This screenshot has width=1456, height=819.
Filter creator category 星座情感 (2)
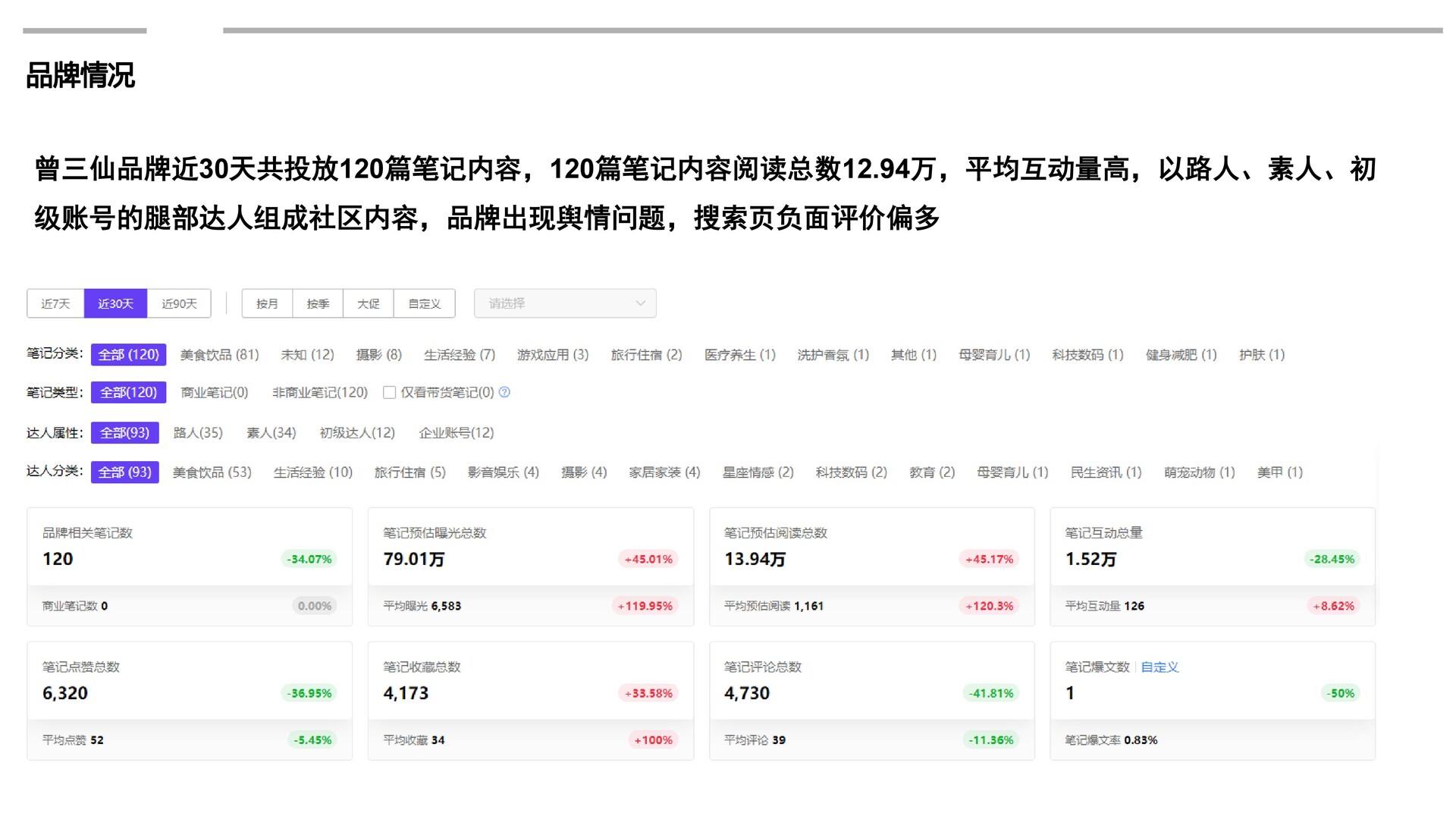point(758,472)
